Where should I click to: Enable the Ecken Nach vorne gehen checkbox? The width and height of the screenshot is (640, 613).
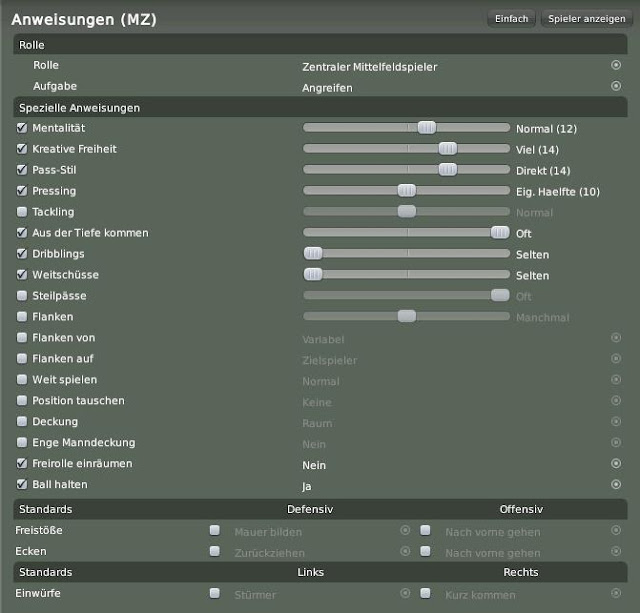pos(425,552)
